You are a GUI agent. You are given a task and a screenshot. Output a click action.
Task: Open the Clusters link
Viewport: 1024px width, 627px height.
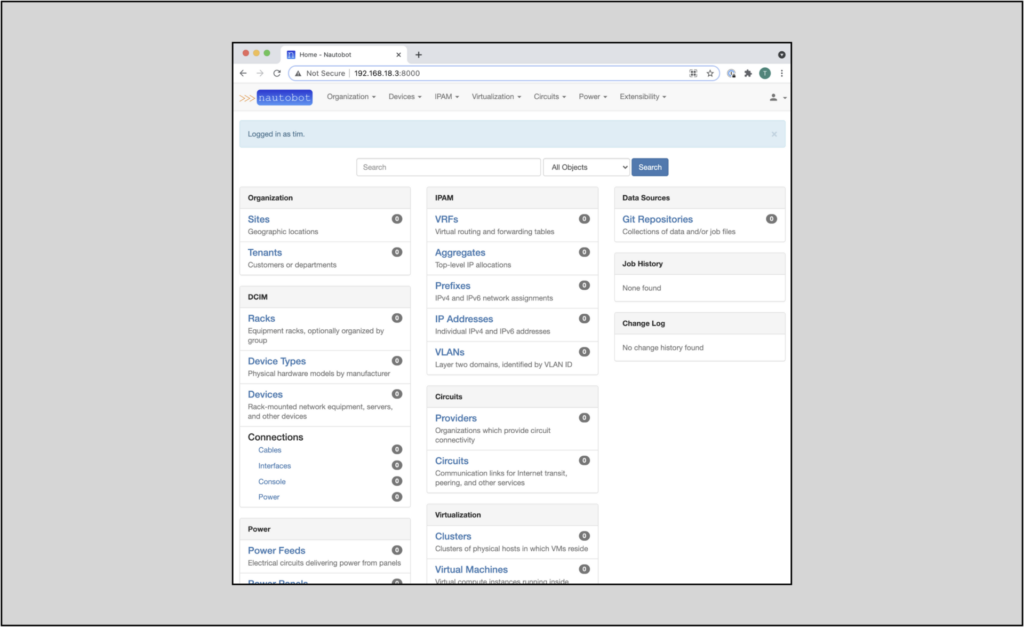pyautogui.click(x=453, y=536)
